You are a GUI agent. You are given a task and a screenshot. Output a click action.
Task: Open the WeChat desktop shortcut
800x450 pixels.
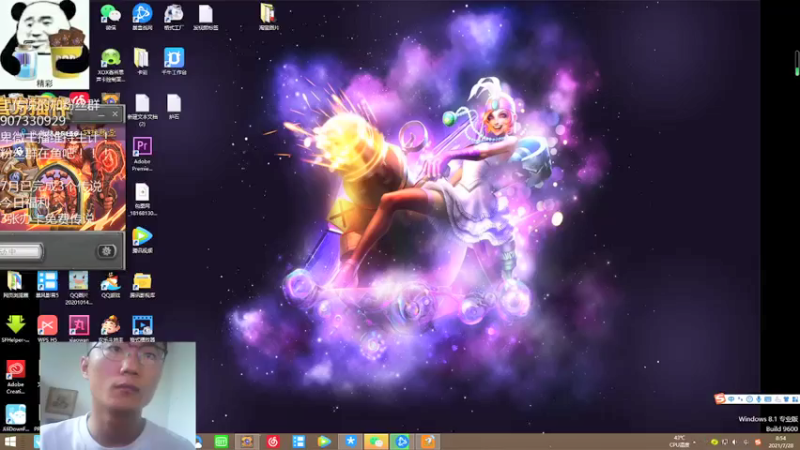[111, 16]
